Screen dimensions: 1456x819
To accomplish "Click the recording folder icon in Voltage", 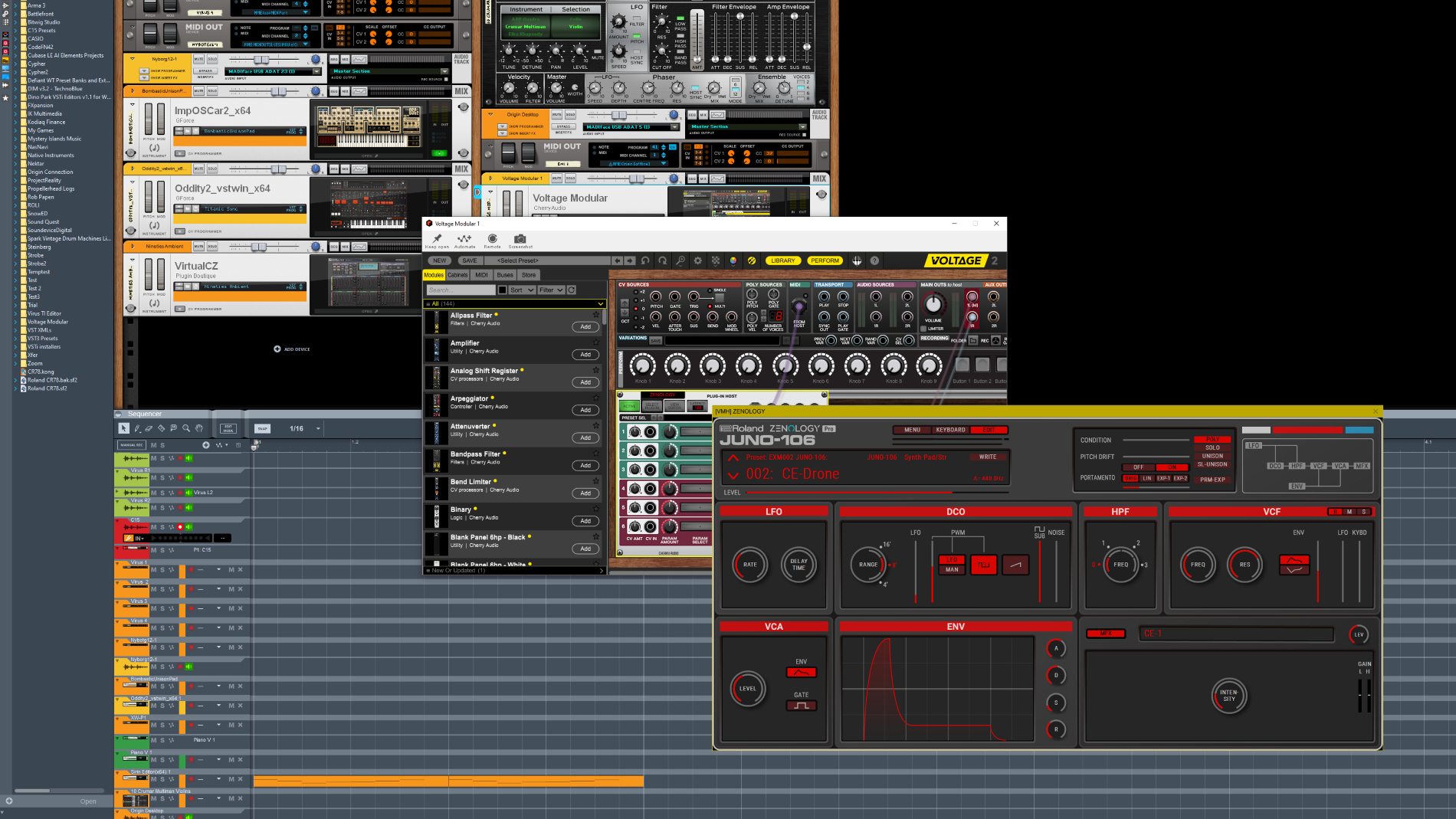I will pyautogui.click(x=973, y=340).
